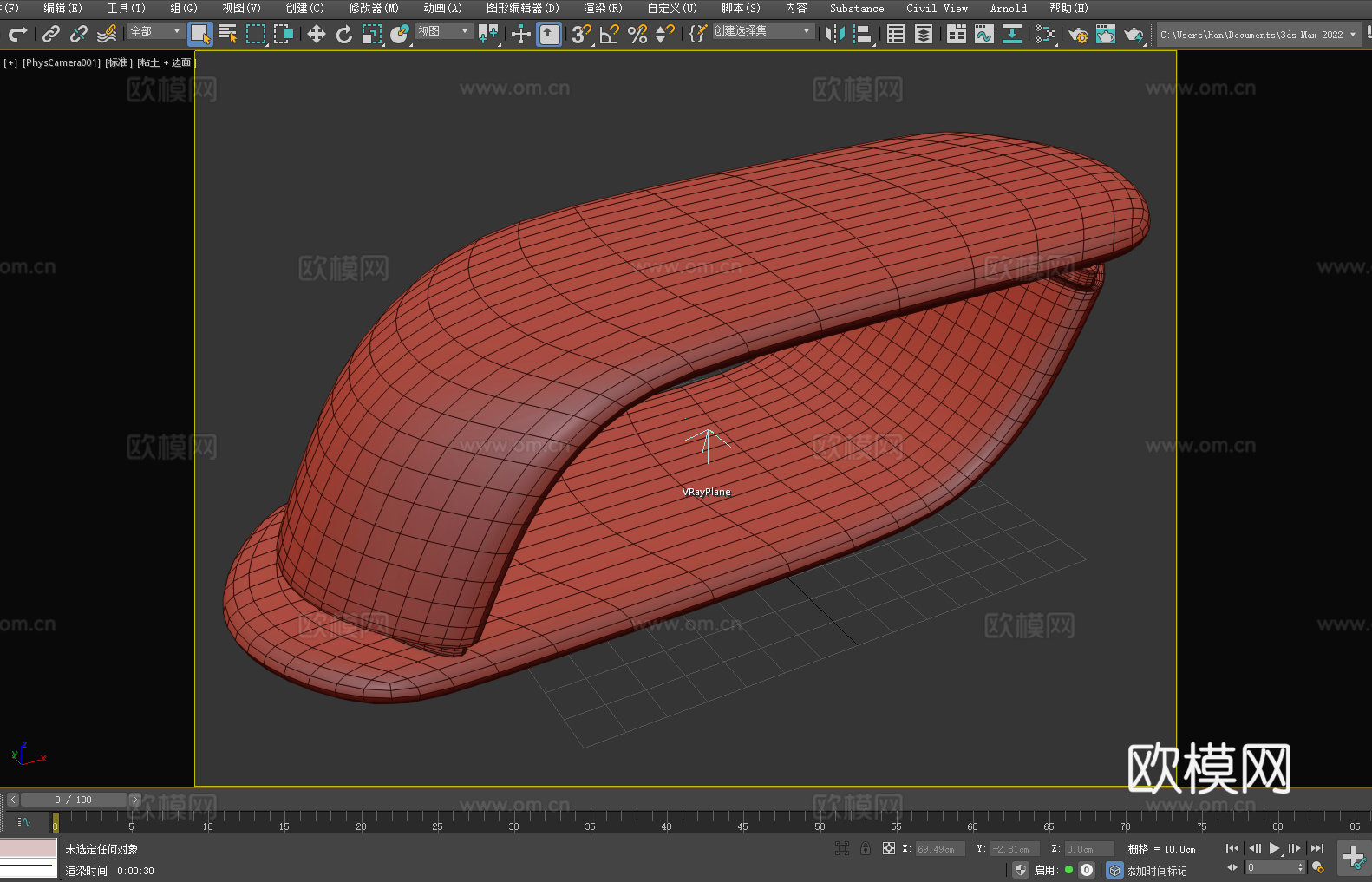
Task: Open the 渲染(R) menu
Action: pyautogui.click(x=603, y=8)
